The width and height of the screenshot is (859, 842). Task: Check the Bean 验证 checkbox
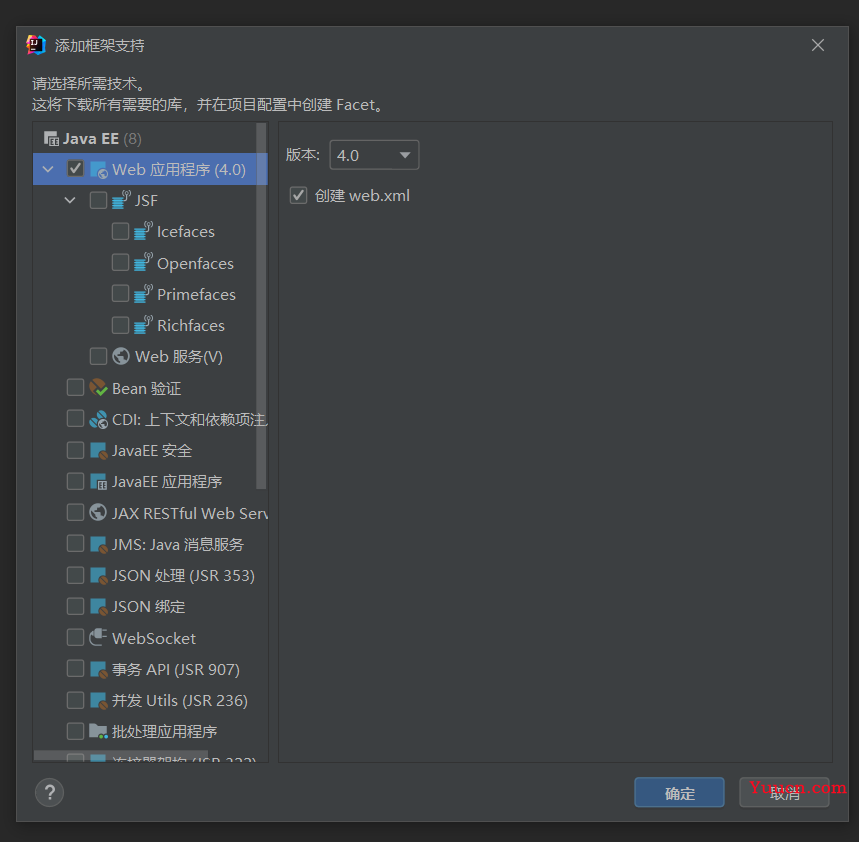(75, 387)
